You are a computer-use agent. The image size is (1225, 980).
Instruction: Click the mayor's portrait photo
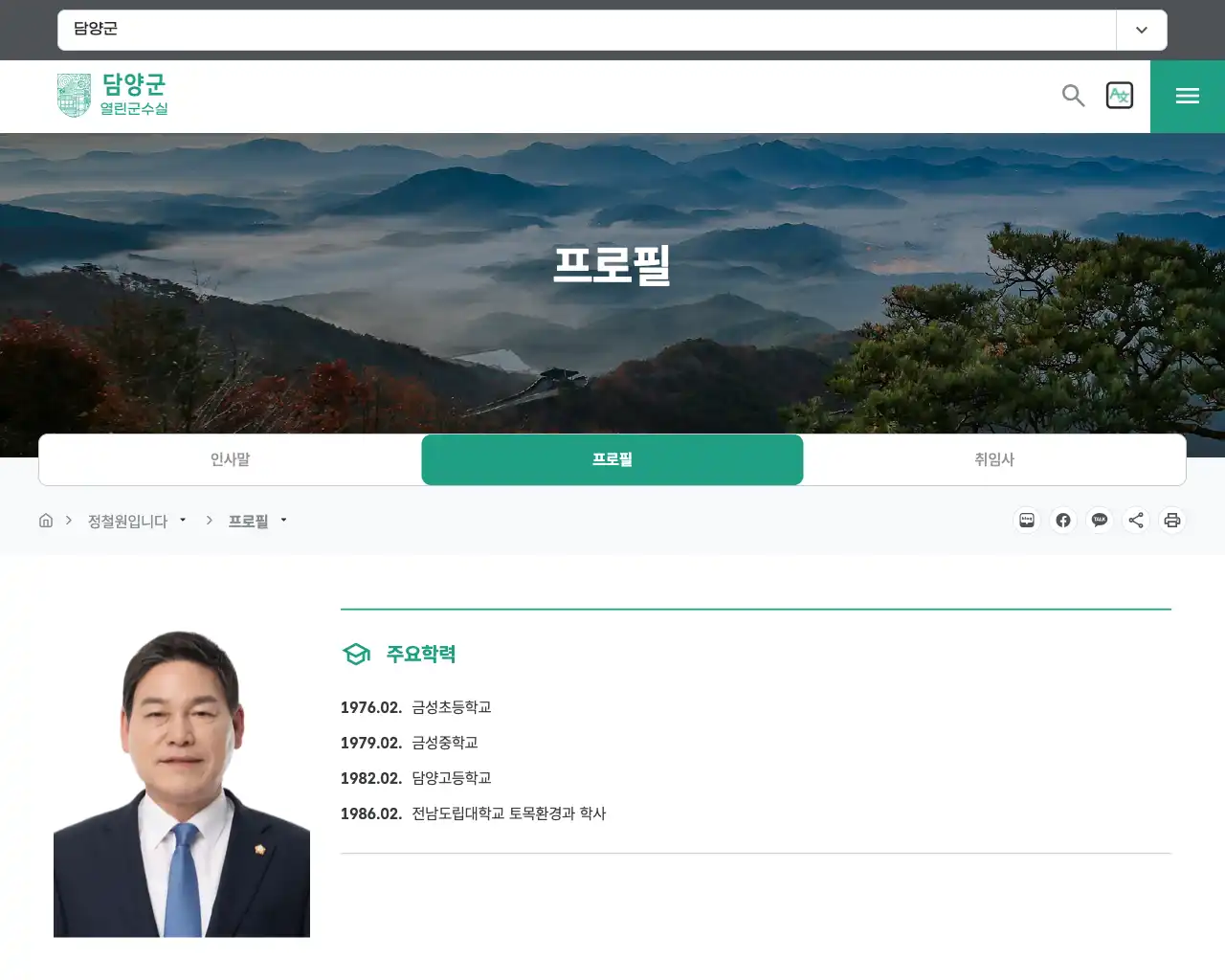(x=182, y=785)
